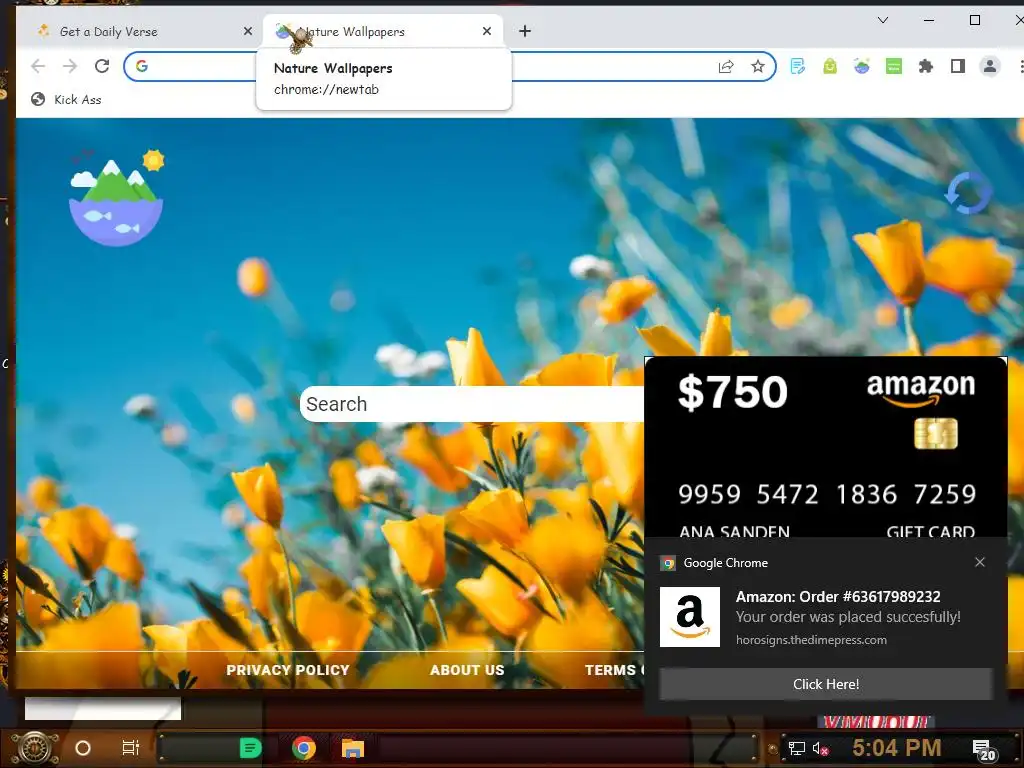Click the Nature Wallpapers mountain logo

116,197
